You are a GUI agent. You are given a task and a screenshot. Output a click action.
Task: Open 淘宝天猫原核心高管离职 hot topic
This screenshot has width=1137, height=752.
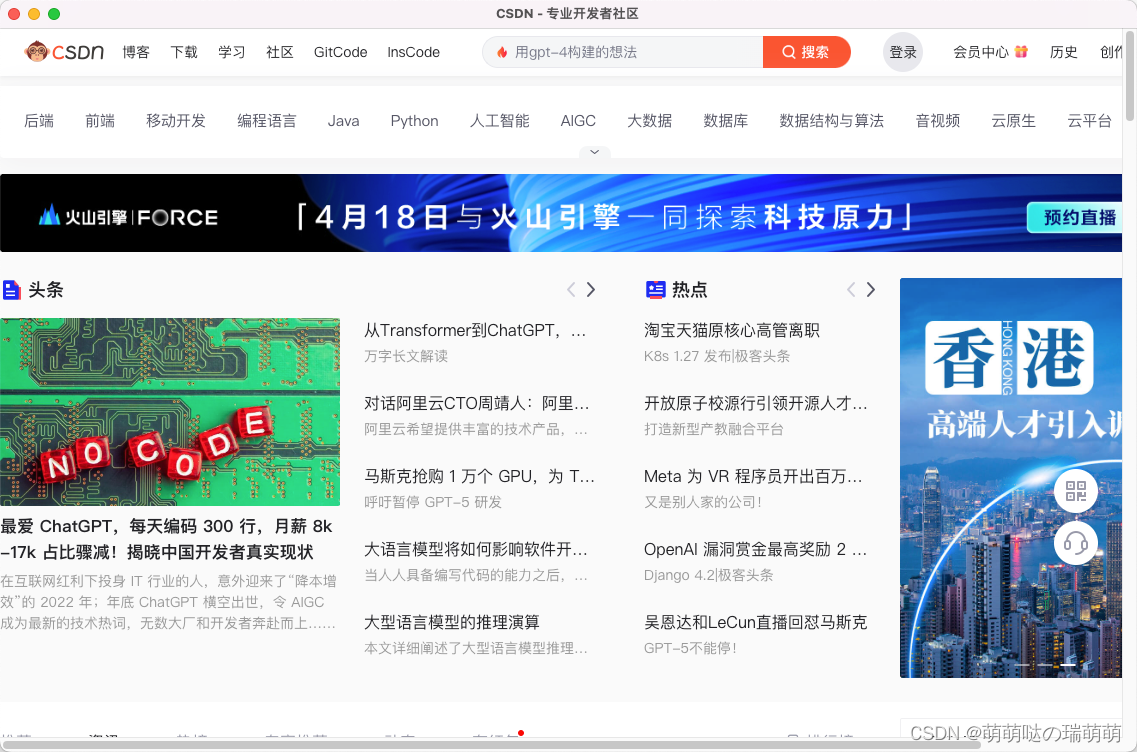(x=732, y=331)
